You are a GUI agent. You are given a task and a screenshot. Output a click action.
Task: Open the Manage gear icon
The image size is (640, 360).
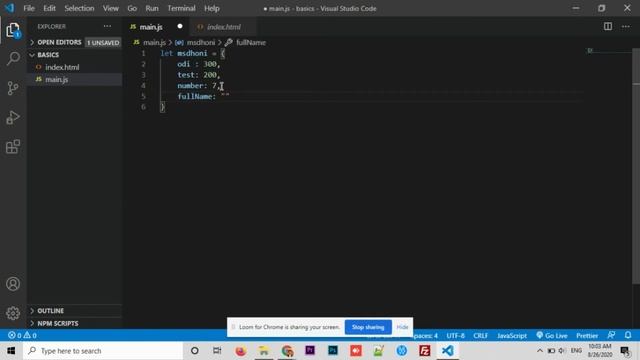13,313
